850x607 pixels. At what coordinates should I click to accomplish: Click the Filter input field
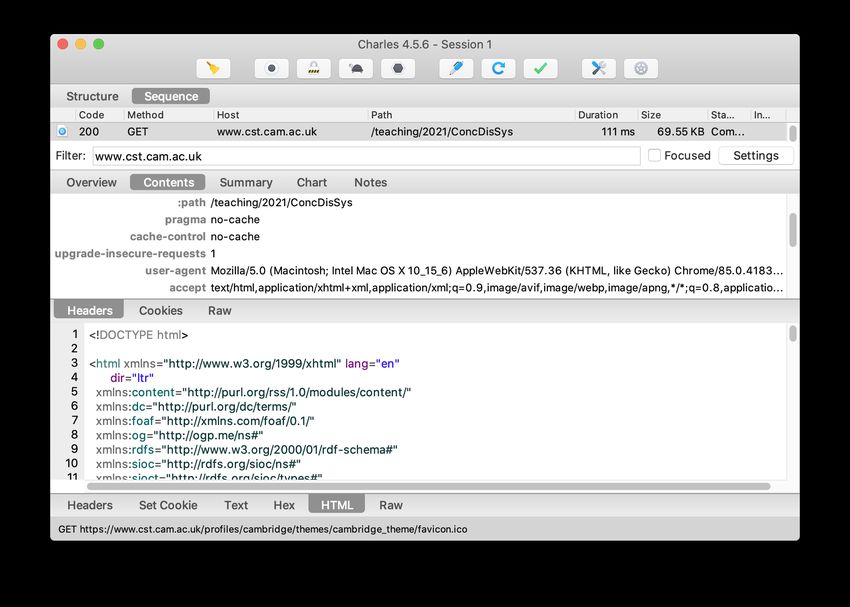pyautogui.click(x=366, y=156)
